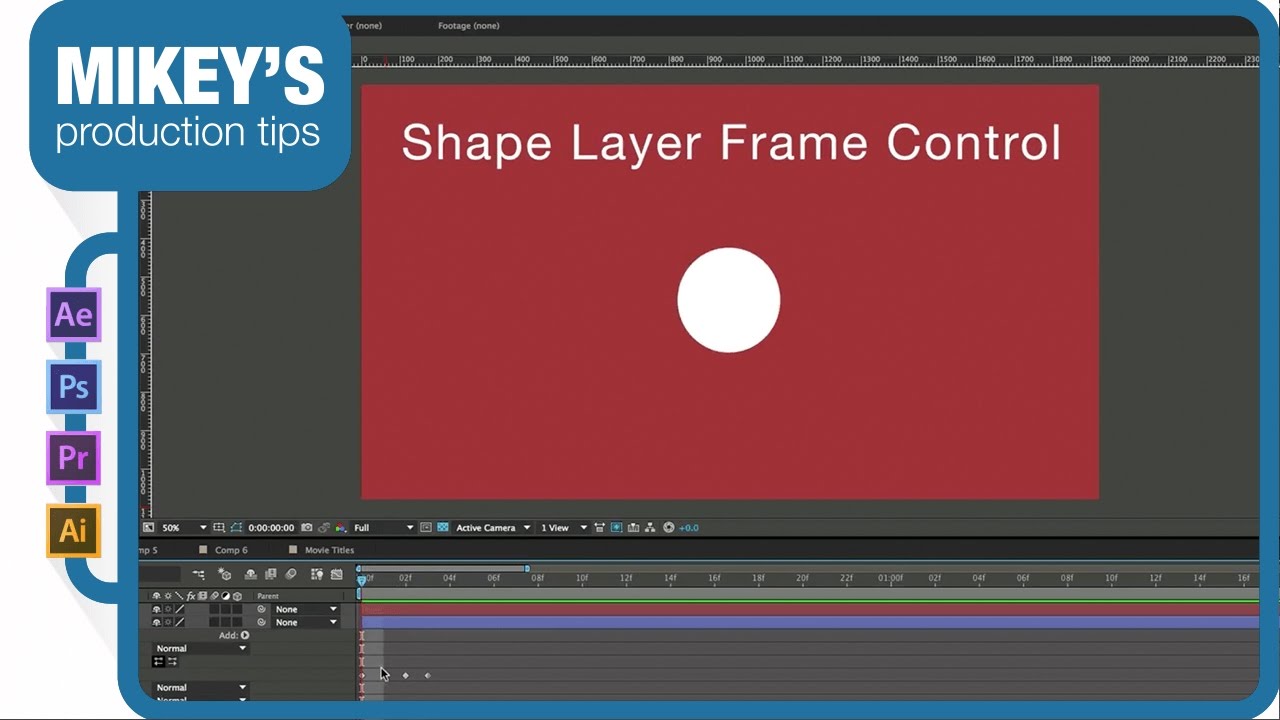Click the current time indicator playhead
The image size is (1280, 720).
361,579
